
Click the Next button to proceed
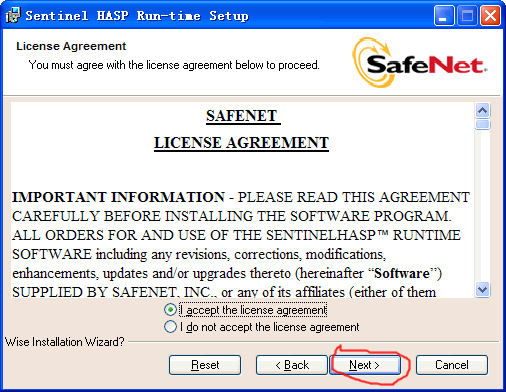click(x=365, y=365)
